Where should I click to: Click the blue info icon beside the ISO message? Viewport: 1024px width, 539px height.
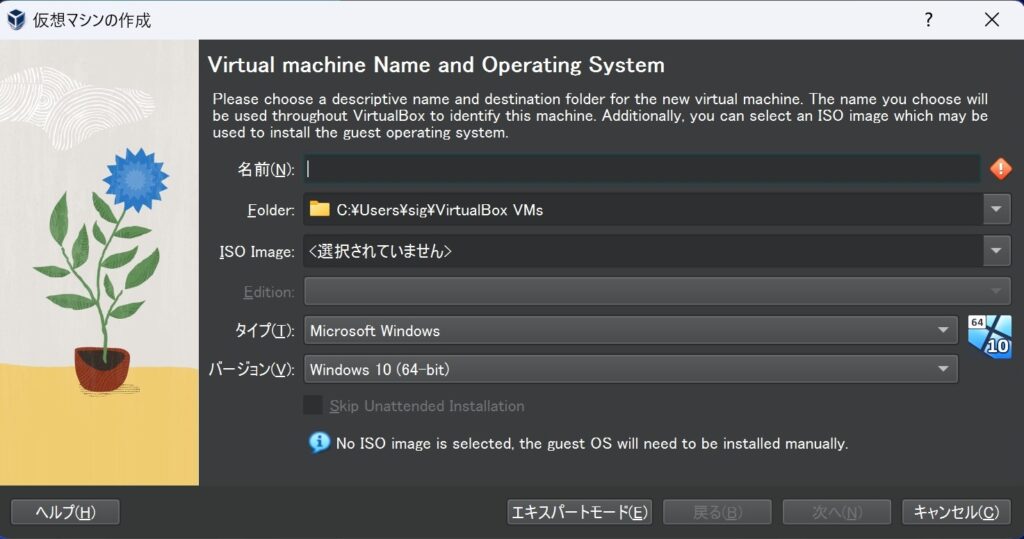(319, 442)
